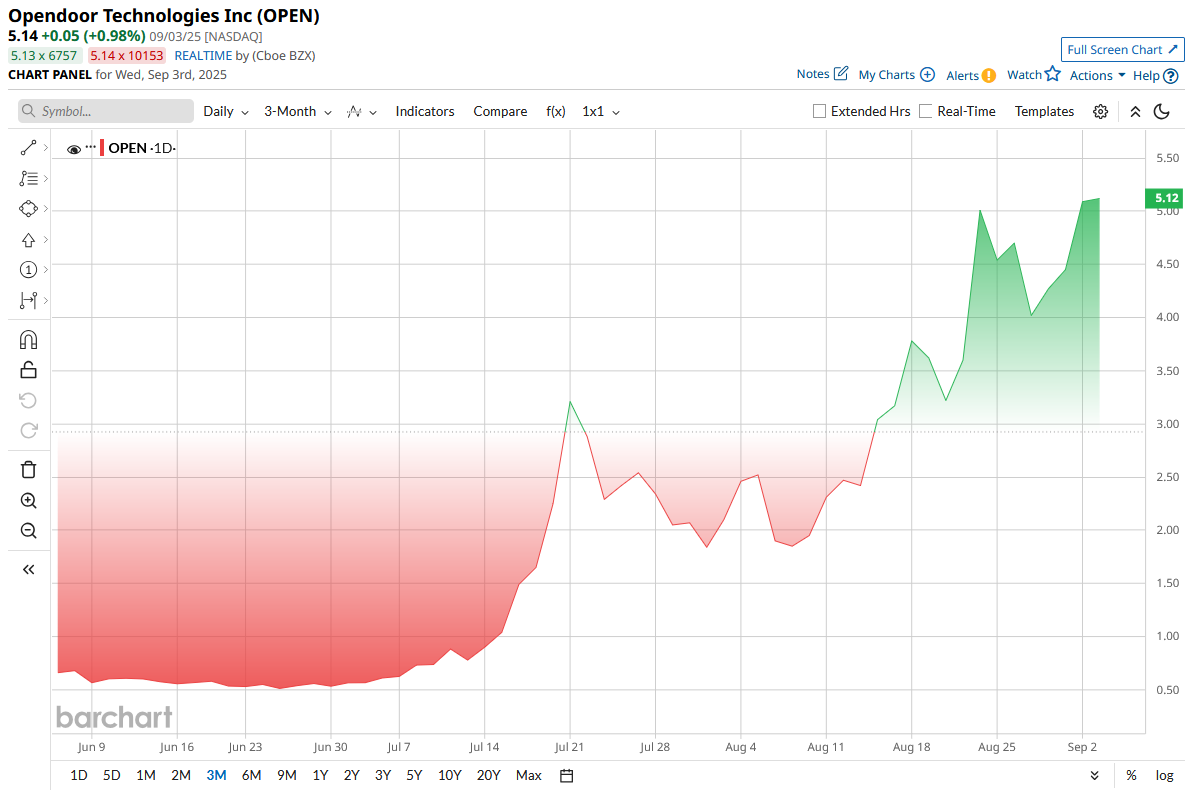The height and width of the screenshot is (804, 1194).
Task: Open the 1x1 grid layout dropdown
Action: click(601, 111)
